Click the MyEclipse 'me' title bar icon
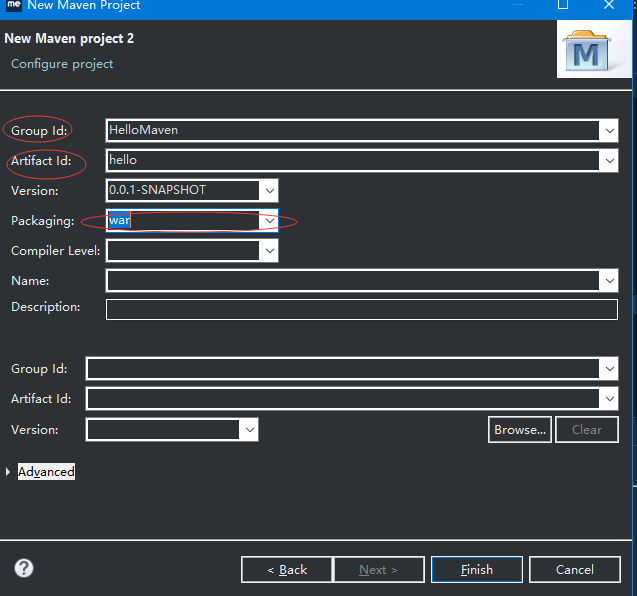The height and width of the screenshot is (596, 637). point(13,5)
